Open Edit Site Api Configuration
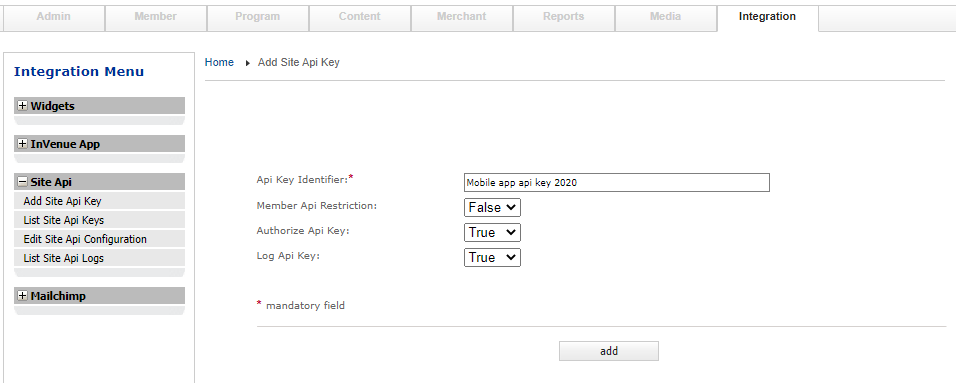956x383 pixels. pos(99,238)
